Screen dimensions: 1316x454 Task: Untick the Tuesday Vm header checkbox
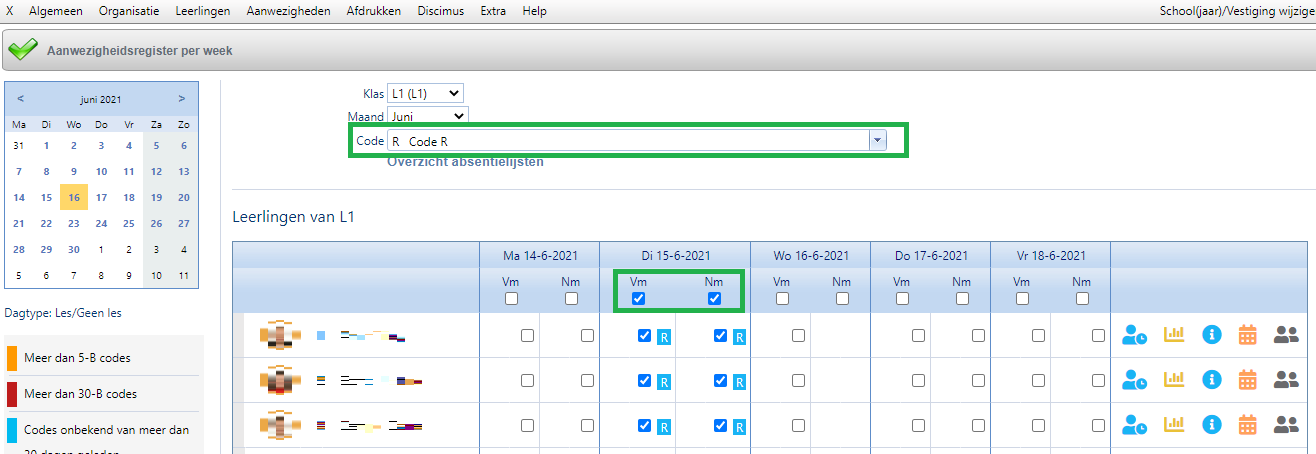click(x=639, y=299)
